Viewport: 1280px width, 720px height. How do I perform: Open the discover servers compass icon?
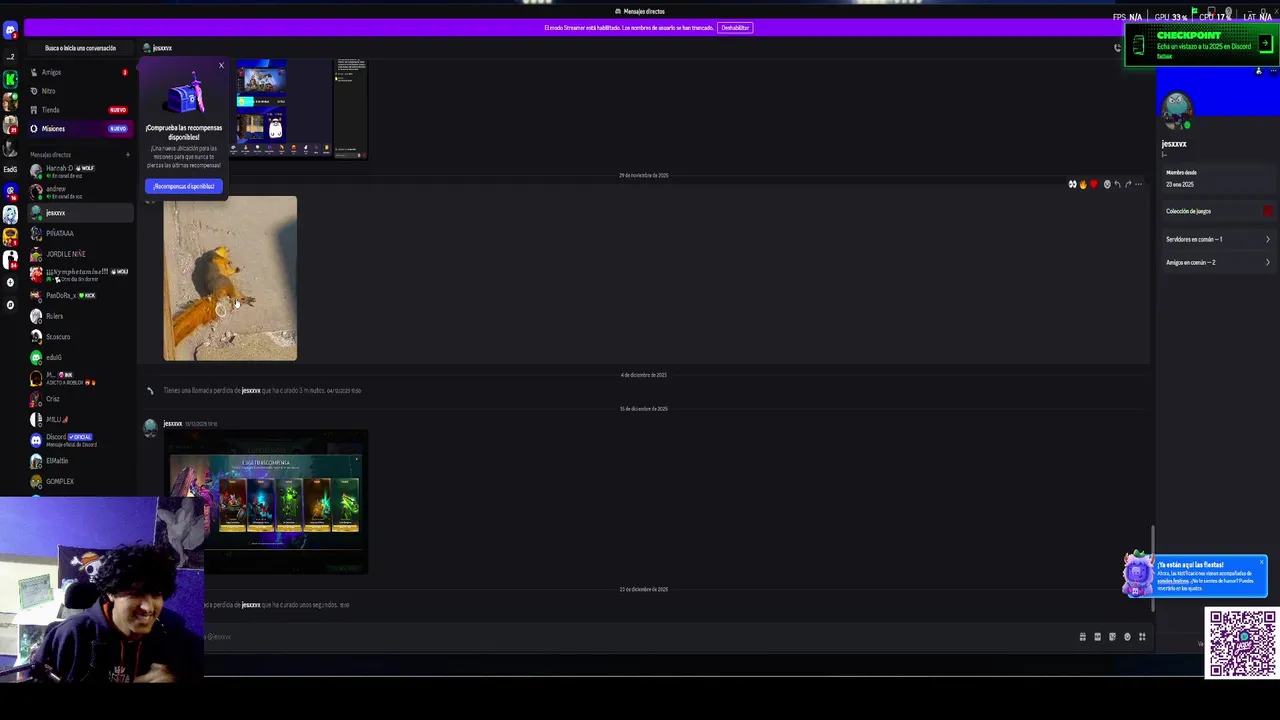point(10,305)
